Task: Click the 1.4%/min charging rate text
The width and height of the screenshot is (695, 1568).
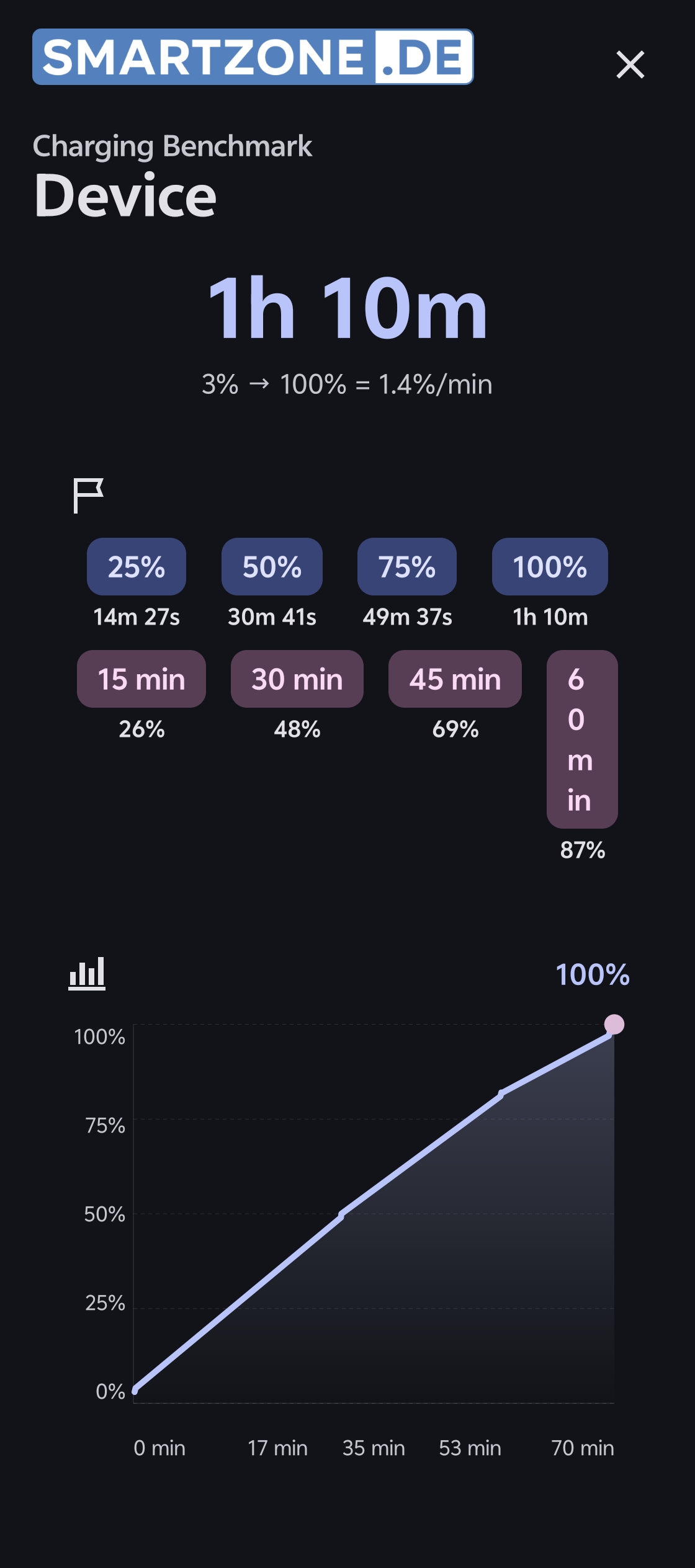Action: (436, 385)
